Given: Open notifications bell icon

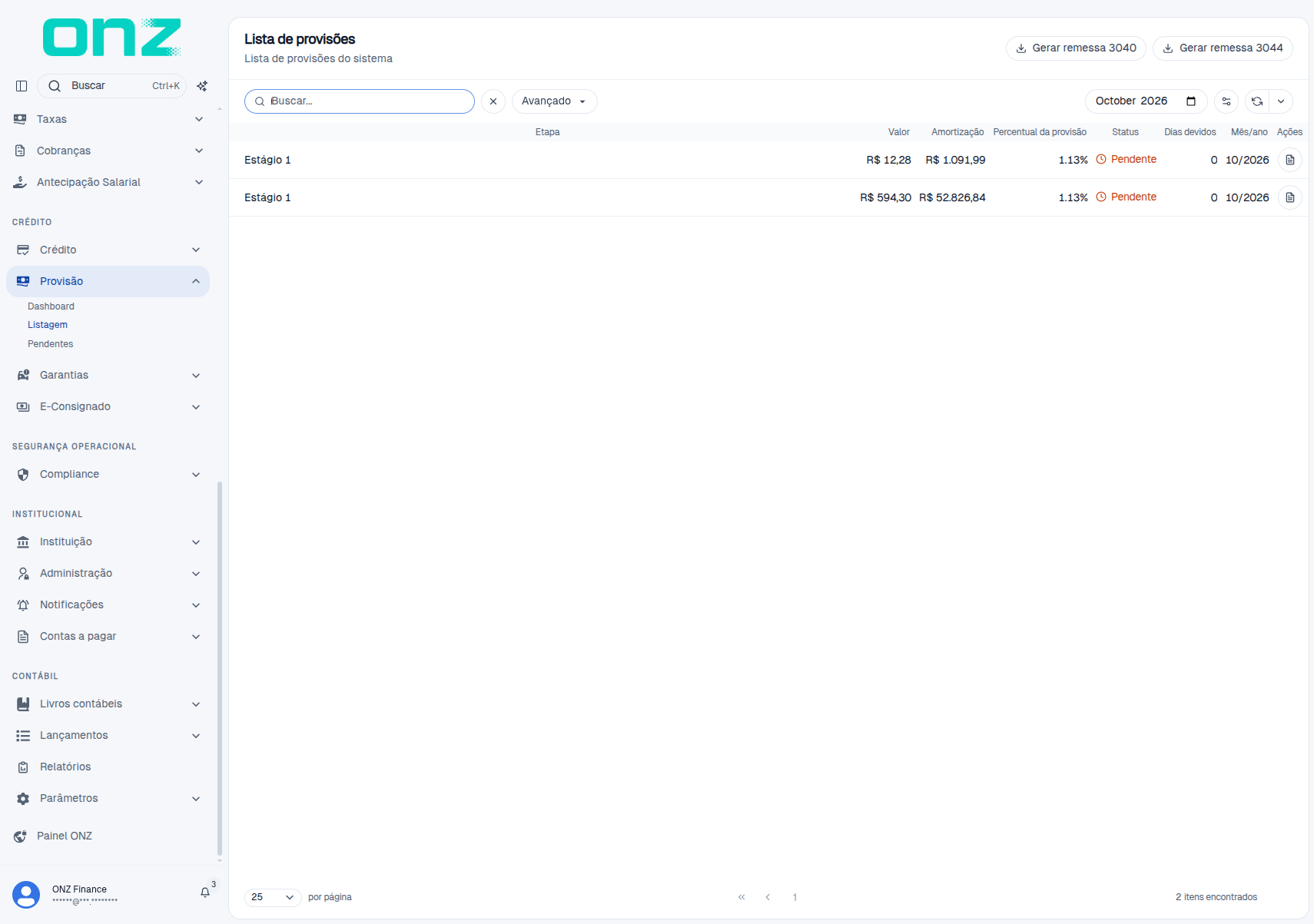Looking at the screenshot, I should pyautogui.click(x=205, y=893).
